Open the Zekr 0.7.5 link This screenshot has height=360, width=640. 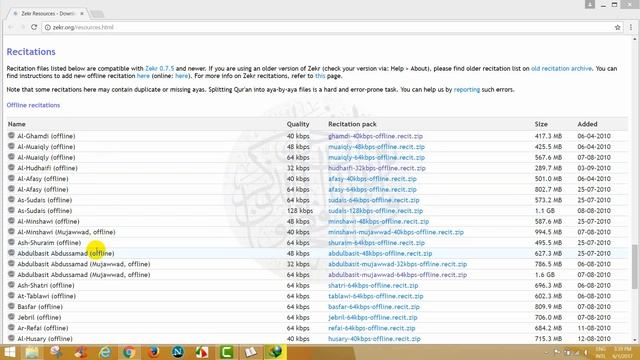(160, 69)
